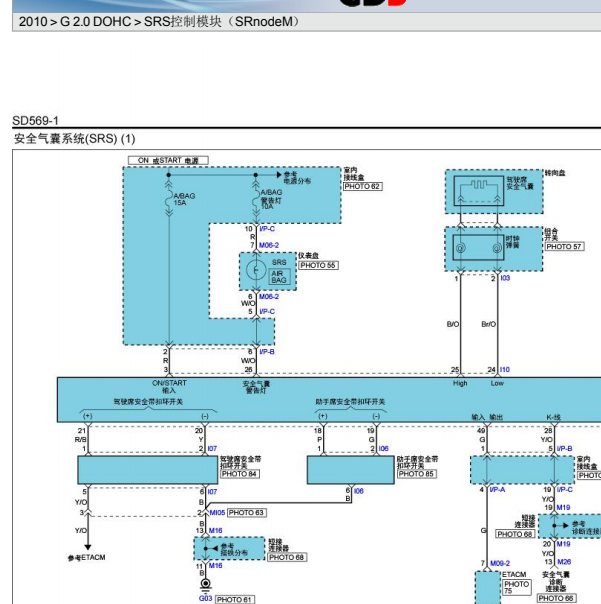The image size is (601, 604).
Task: Click connector M06-2 at pin 7
Action: click(x=269, y=245)
